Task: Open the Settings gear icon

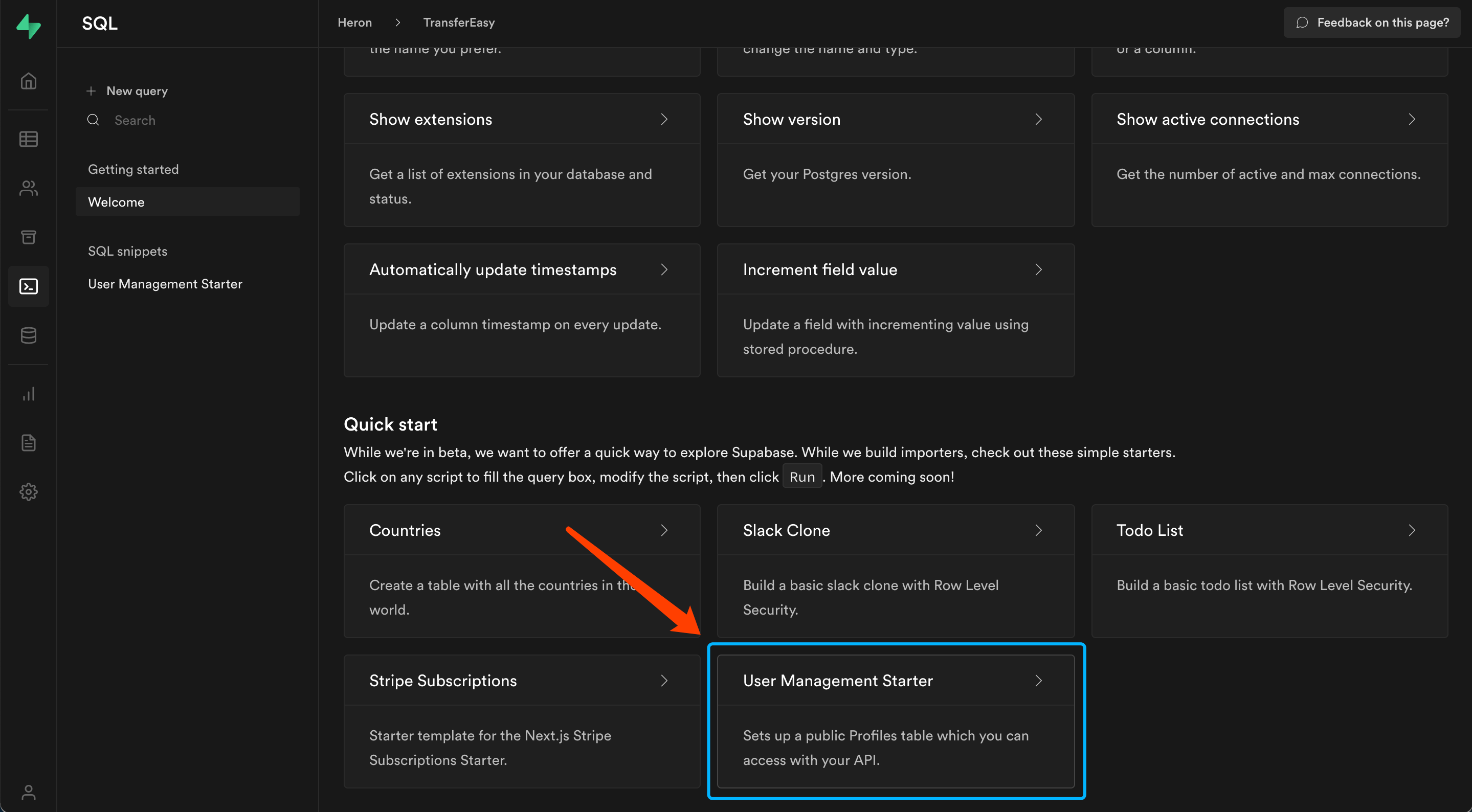Action: coord(29,491)
